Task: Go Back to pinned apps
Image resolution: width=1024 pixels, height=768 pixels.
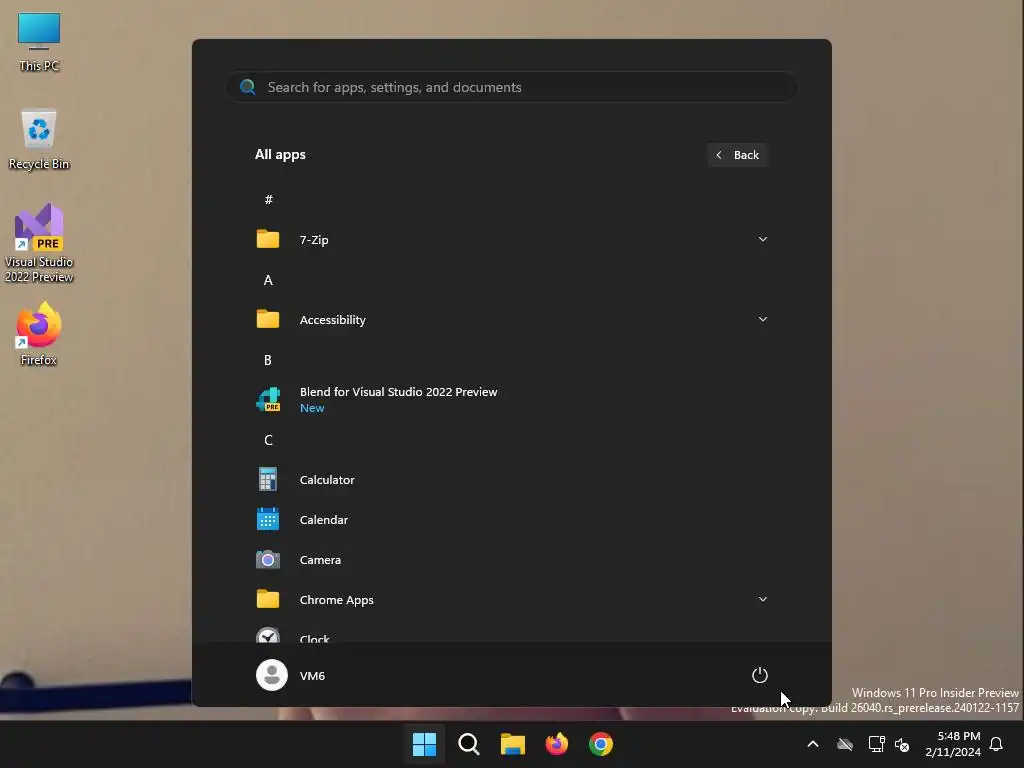Action: pos(737,155)
